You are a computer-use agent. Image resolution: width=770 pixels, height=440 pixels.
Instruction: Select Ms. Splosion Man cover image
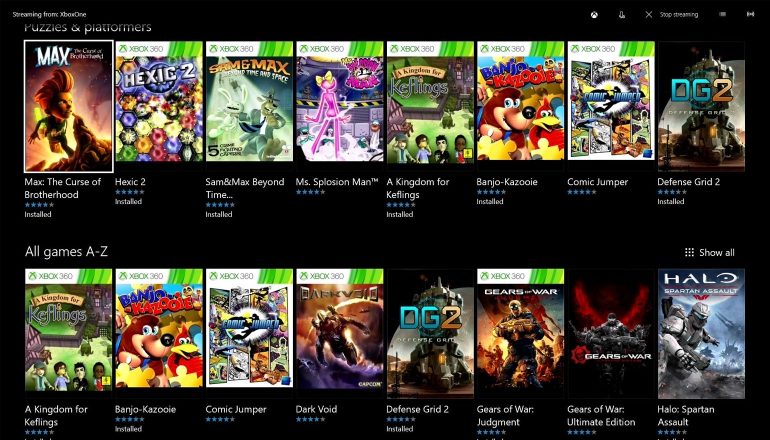click(x=339, y=106)
